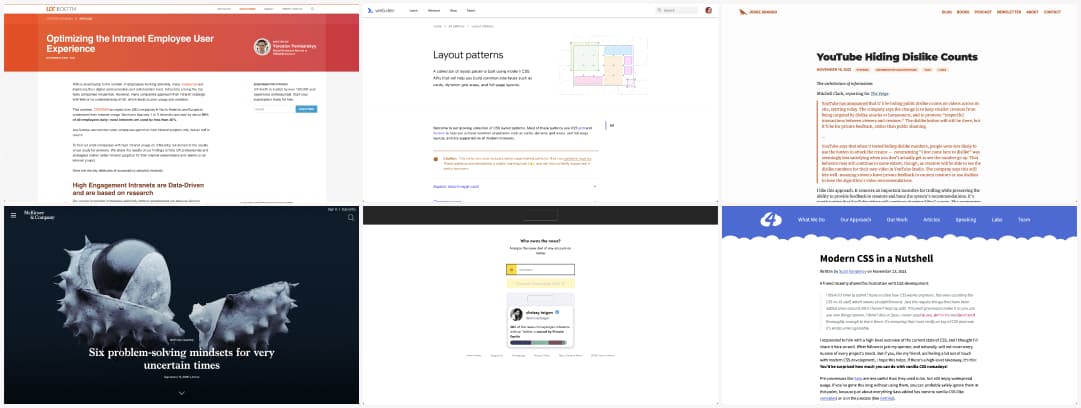Click the McKinsey search magnifier icon
This screenshot has height=408, width=1081.
click(x=351, y=216)
